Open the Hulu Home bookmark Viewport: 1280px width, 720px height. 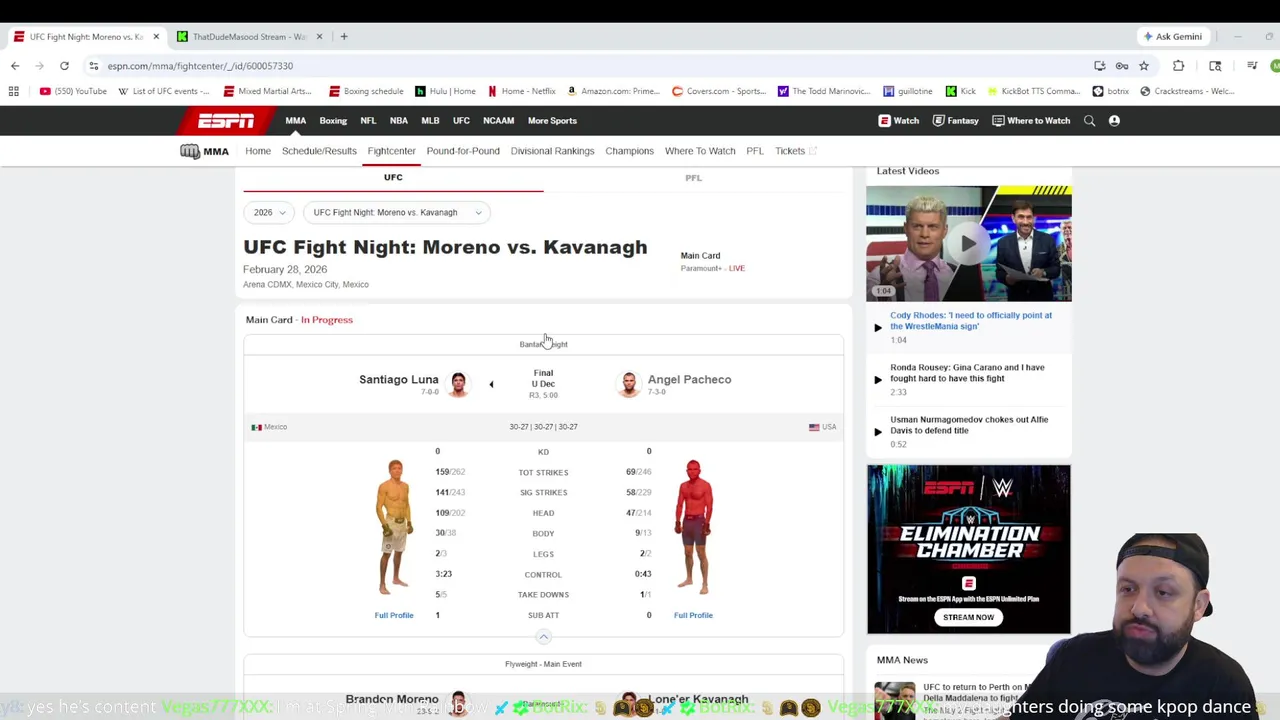tap(445, 91)
